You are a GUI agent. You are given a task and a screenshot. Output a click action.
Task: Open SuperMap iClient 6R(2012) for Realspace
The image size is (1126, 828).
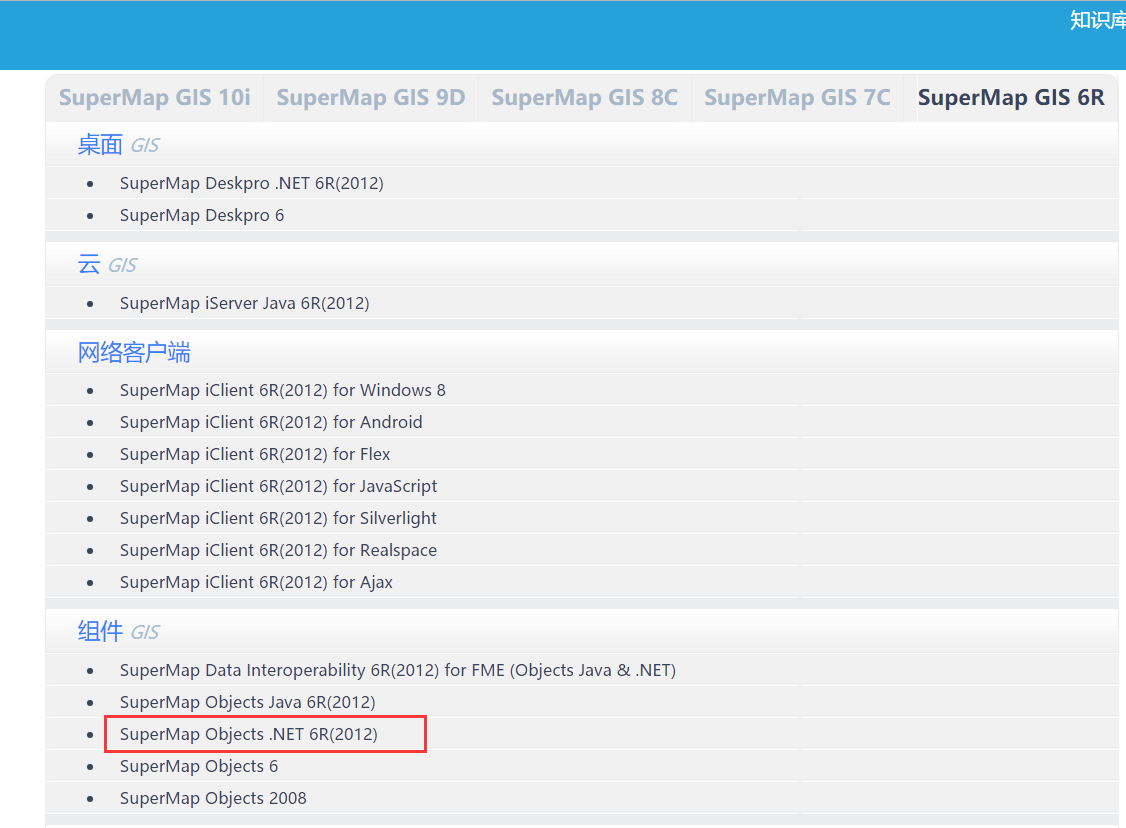click(x=278, y=550)
